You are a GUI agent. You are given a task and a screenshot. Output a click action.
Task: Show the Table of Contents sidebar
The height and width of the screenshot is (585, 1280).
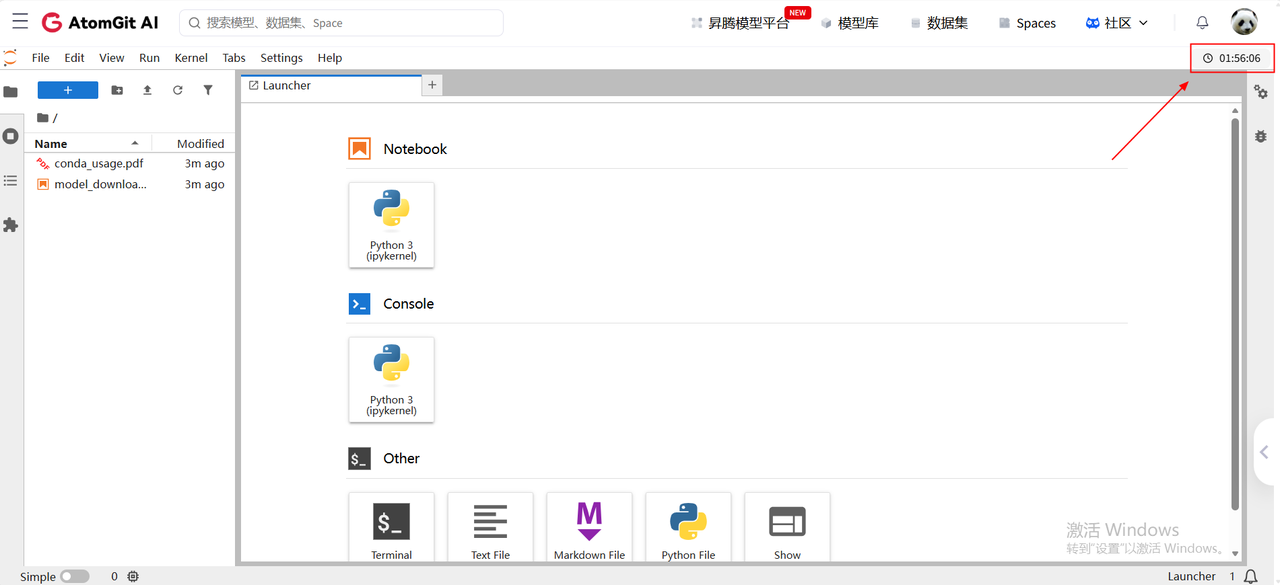click(11, 181)
